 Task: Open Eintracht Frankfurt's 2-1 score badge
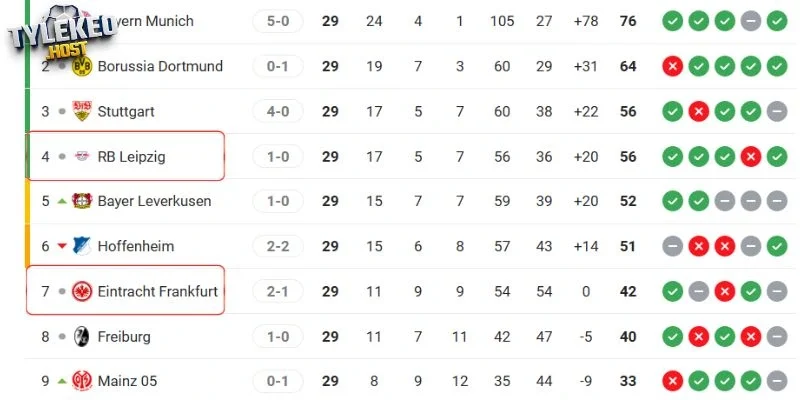[278, 291]
